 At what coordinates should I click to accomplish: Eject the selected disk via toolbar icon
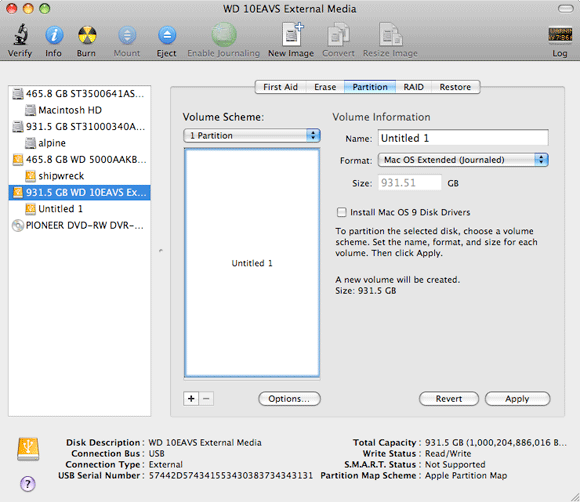pyautogui.click(x=167, y=36)
